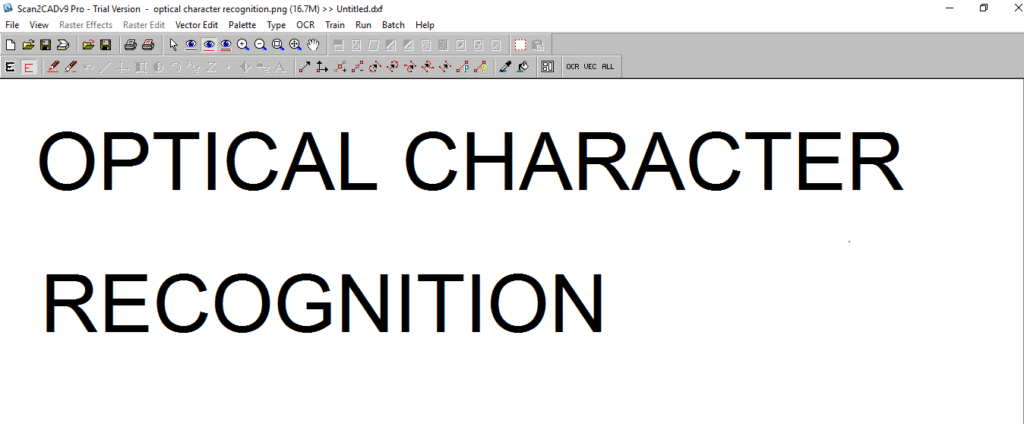Click the Zoom Extents magnifier icon
This screenshot has height=424, width=1024.
[295, 45]
